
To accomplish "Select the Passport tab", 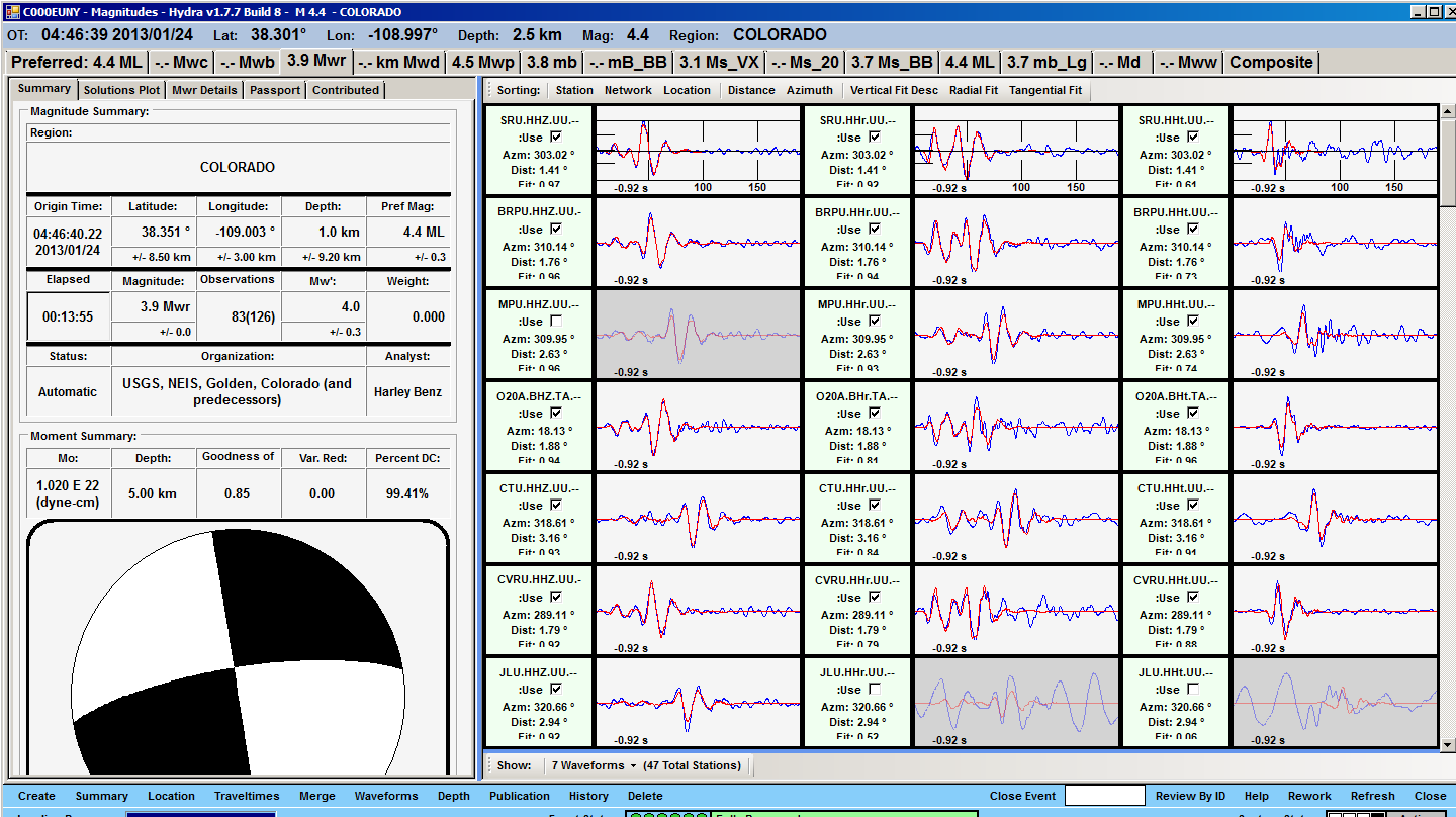I will click(x=275, y=90).
